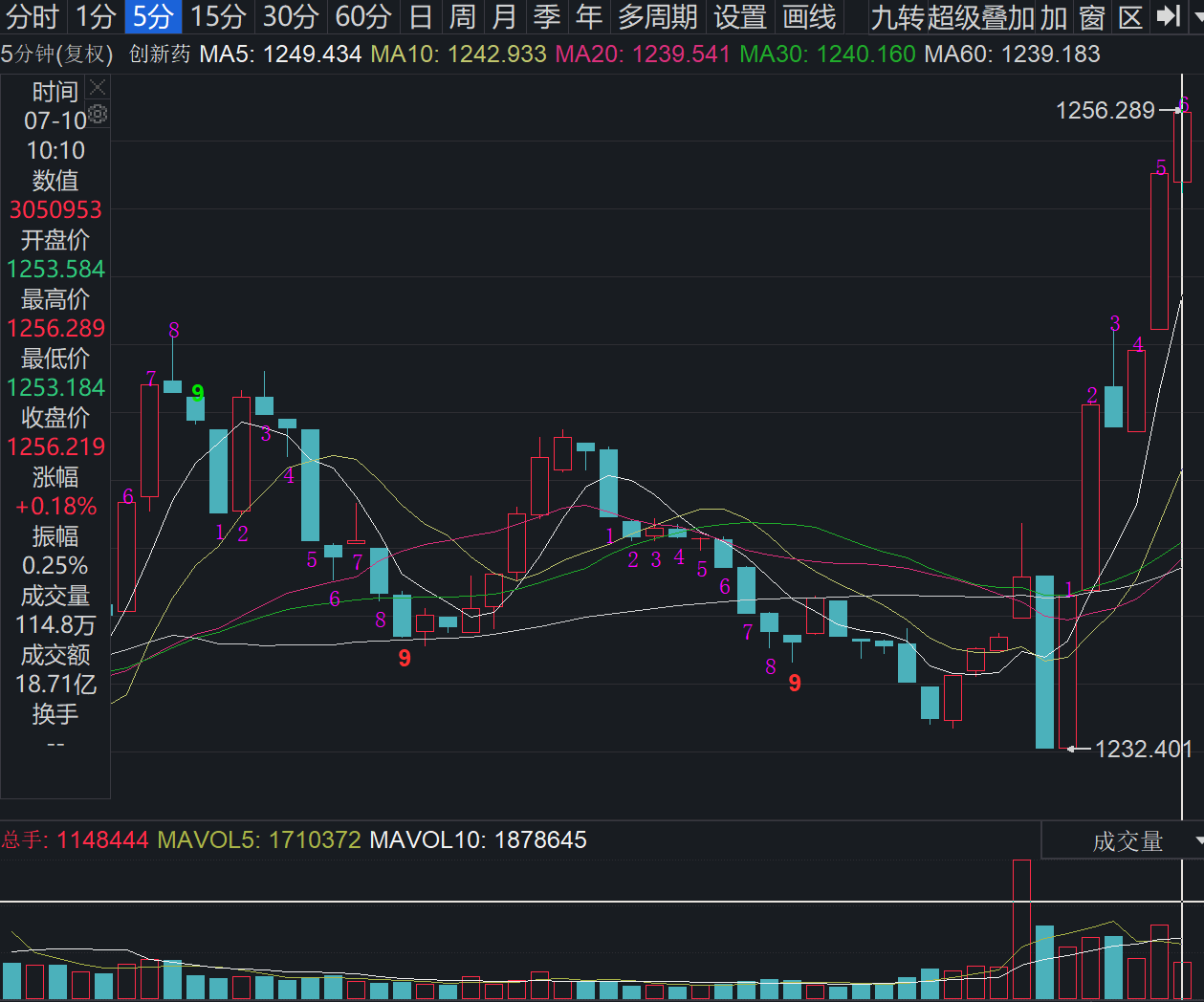Switch chart to 30分 period
The width and height of the screenshot is (1204, 1002).
point(291,16)
